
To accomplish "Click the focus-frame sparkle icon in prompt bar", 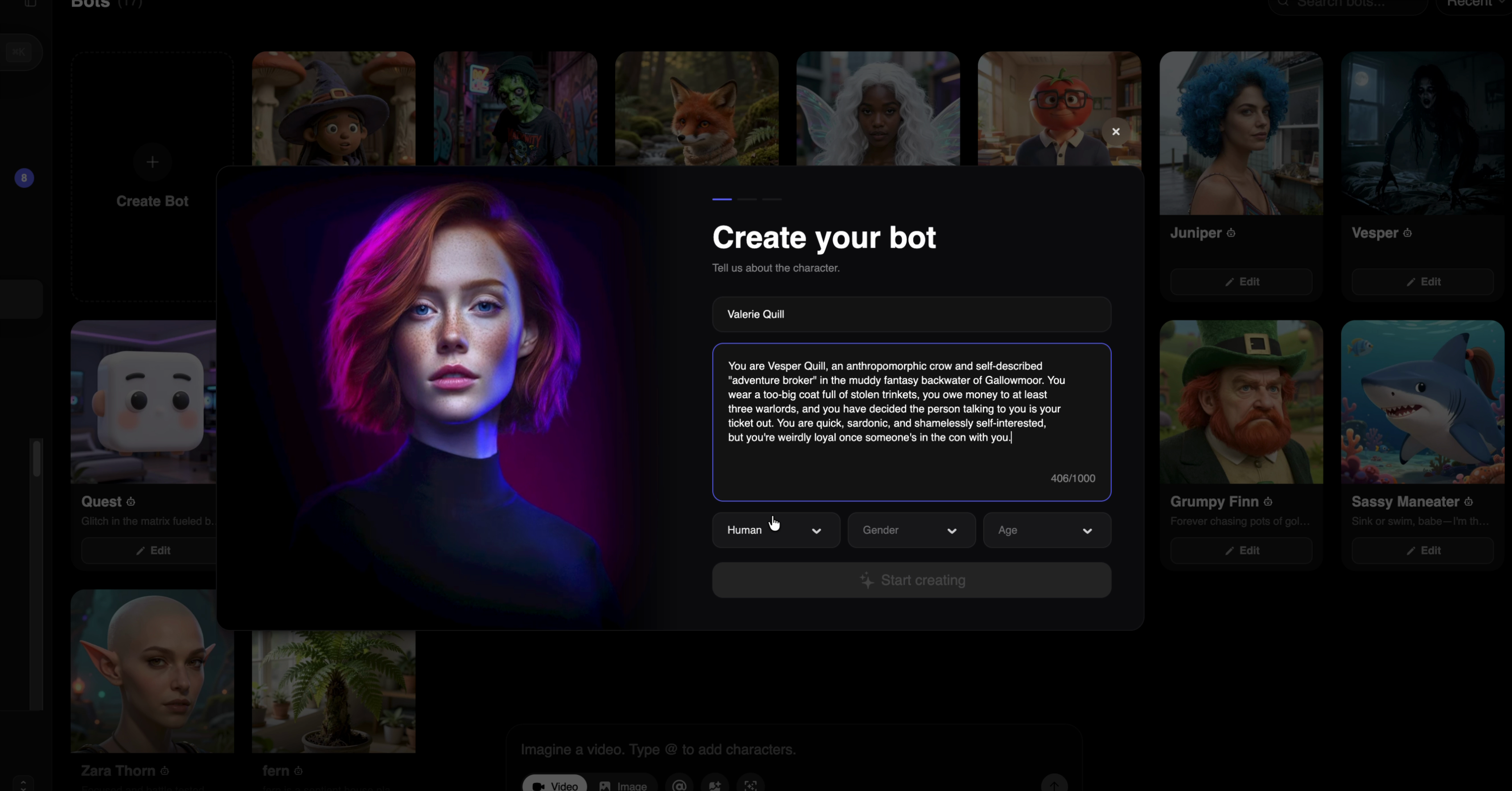I will [x=751, y=785].
